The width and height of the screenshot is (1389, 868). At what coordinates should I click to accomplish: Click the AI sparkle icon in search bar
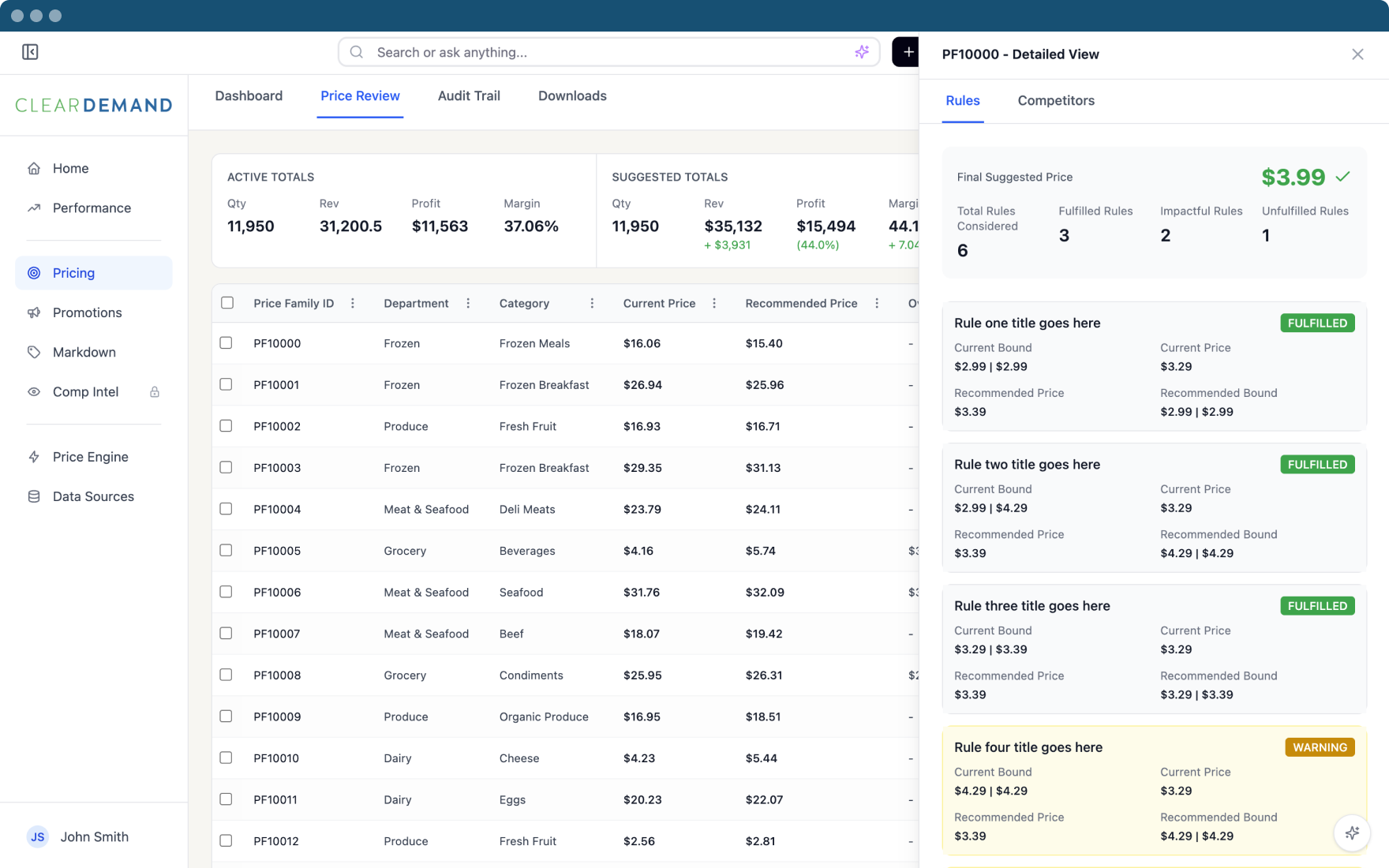coord(861,52)
